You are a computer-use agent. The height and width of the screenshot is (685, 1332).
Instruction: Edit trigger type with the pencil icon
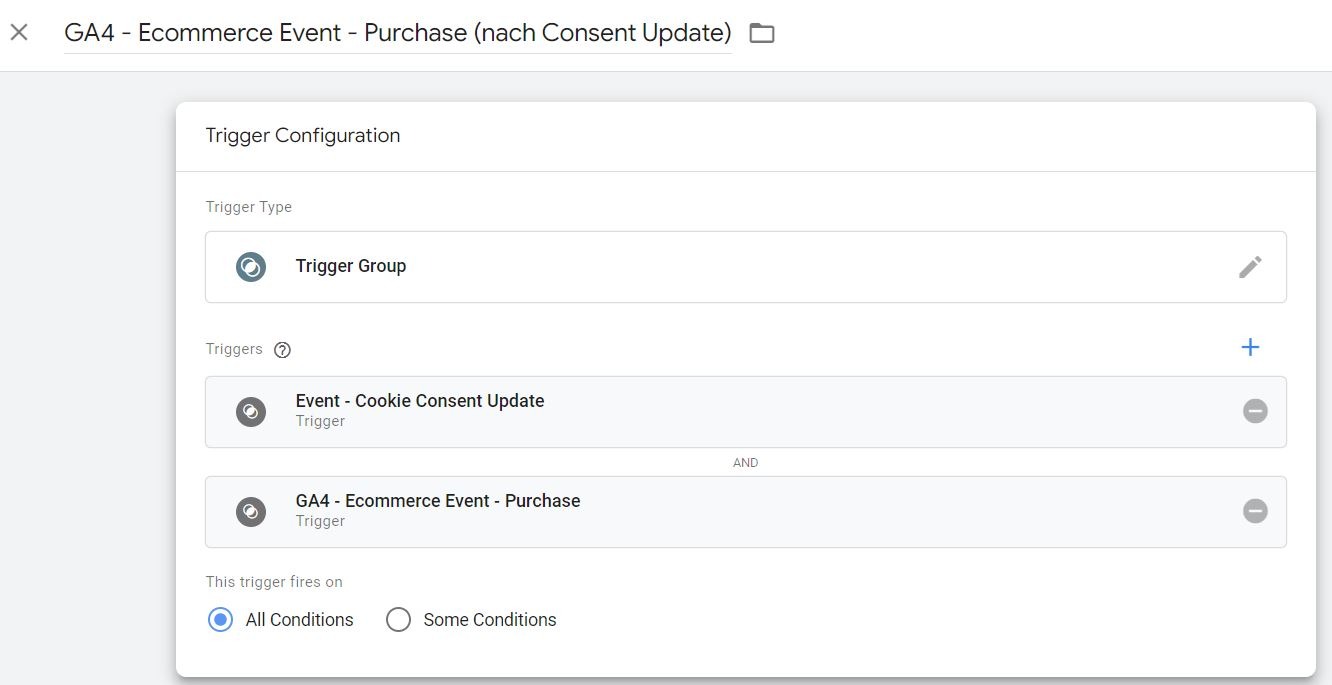point(1250,267)
